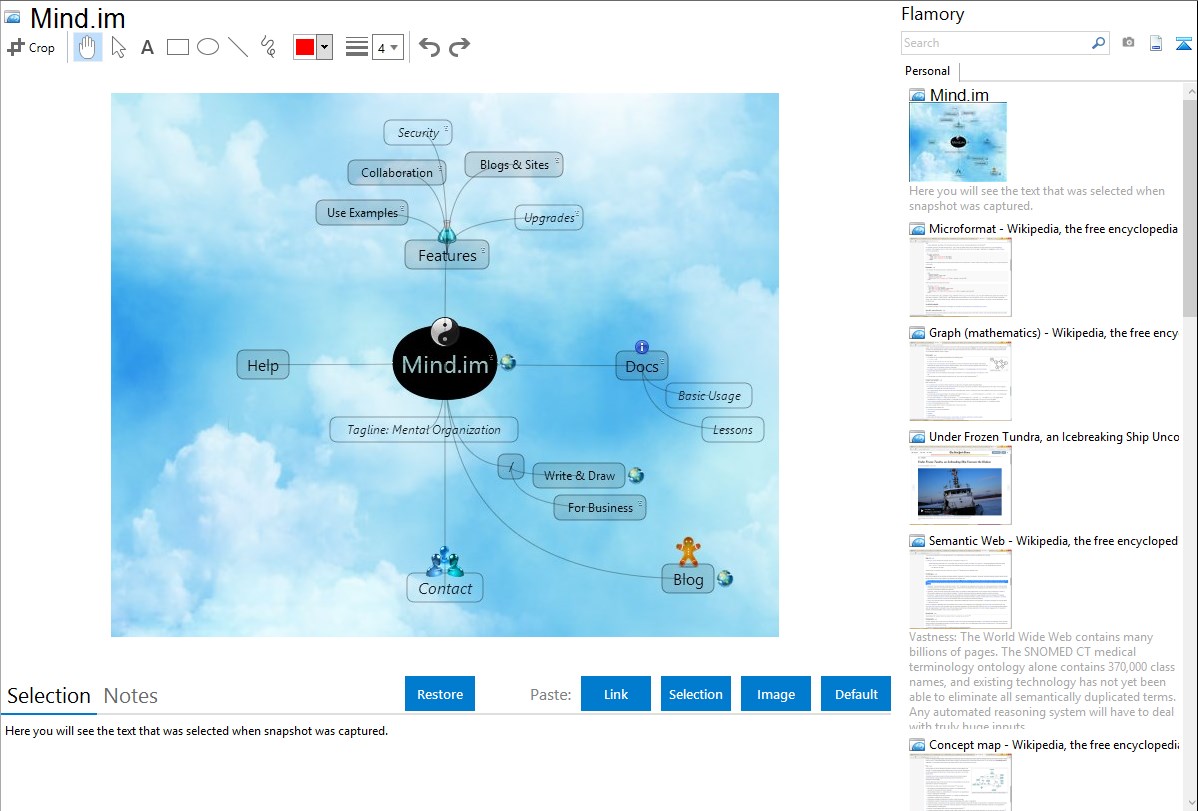Click the Features node in mind map
This screenshot has width=1198, height=811.
point(447,255)
